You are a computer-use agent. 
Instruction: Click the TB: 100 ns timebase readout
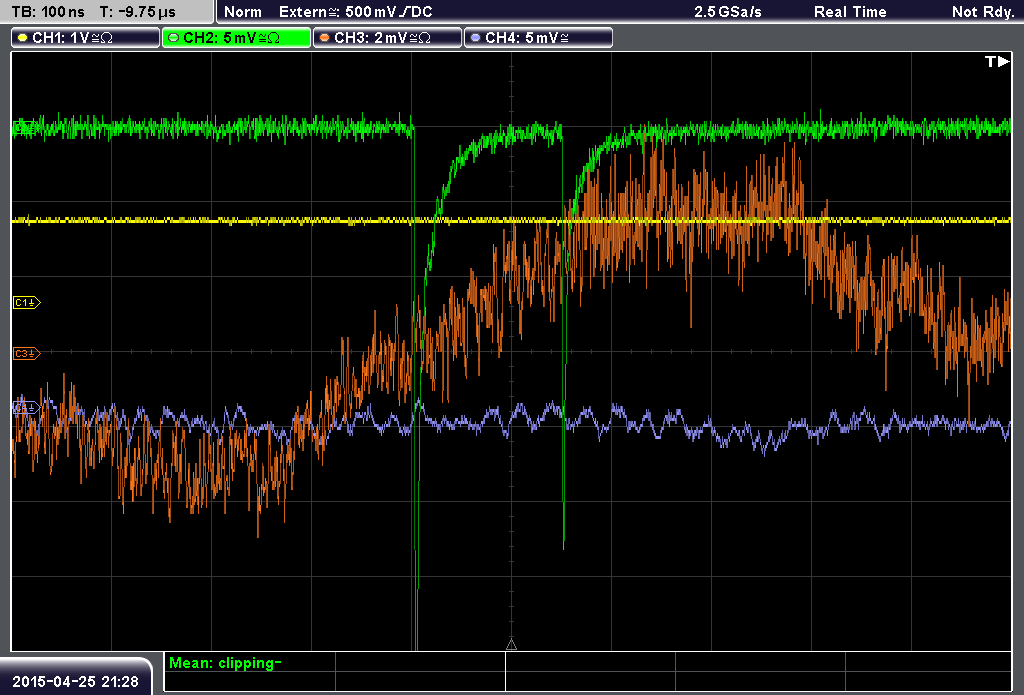(x=48, y=12)
